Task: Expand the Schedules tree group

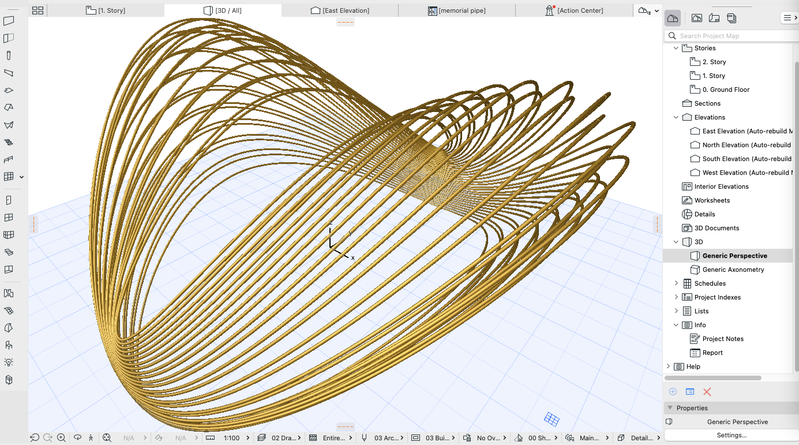Action: 676,283
